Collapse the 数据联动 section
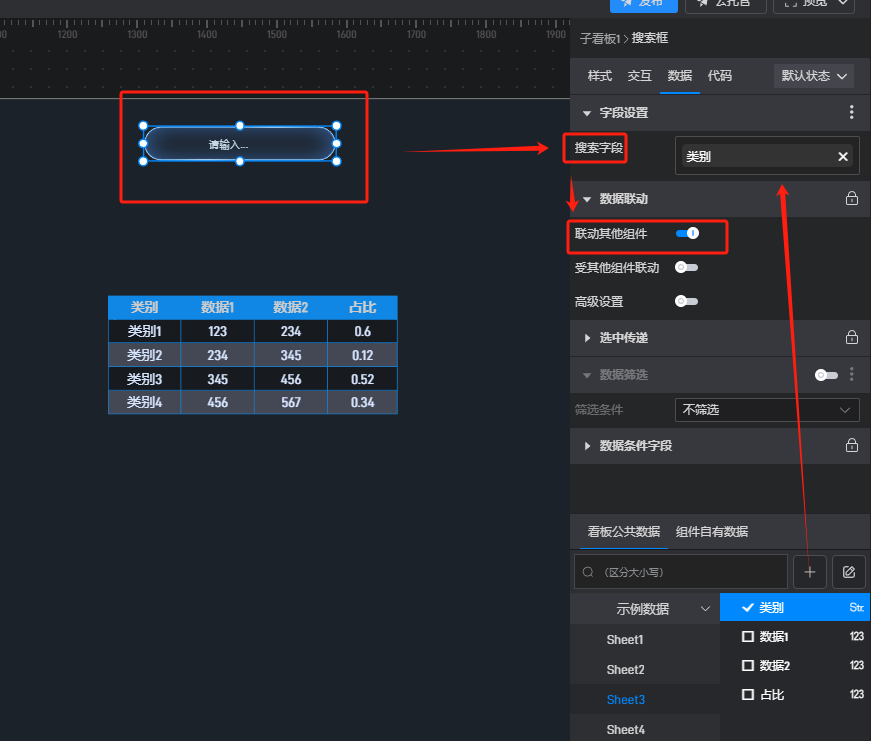871x741 pixels. click(x=587, y=199)
